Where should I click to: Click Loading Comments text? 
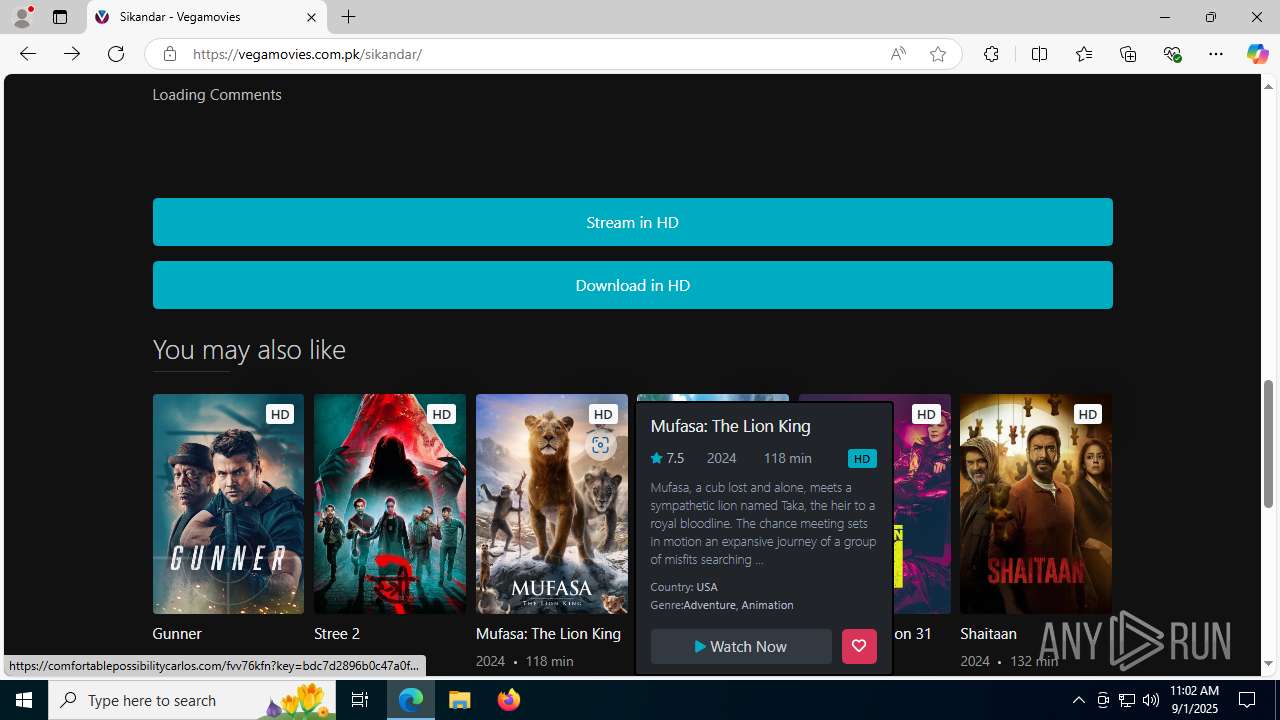217,94
